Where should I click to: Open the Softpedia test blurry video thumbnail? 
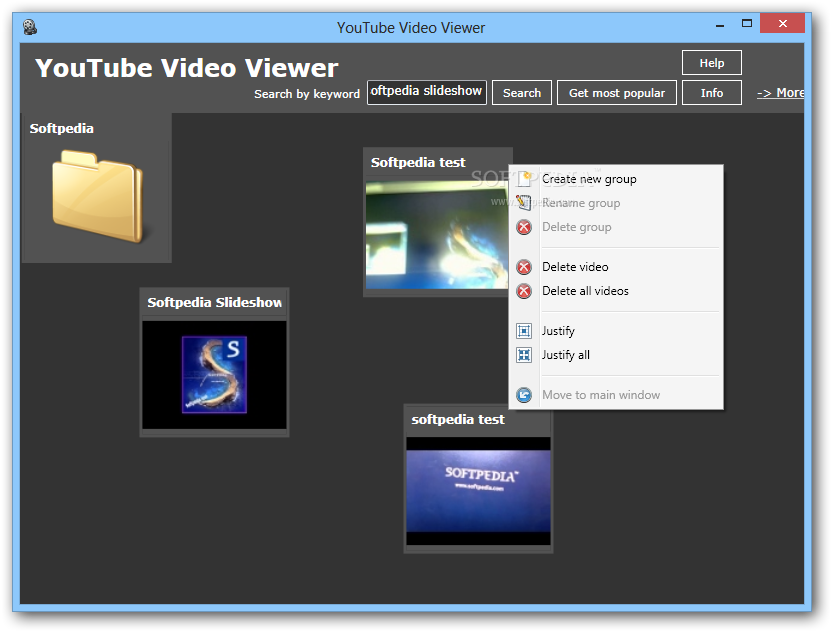click(x=437, y=235)
